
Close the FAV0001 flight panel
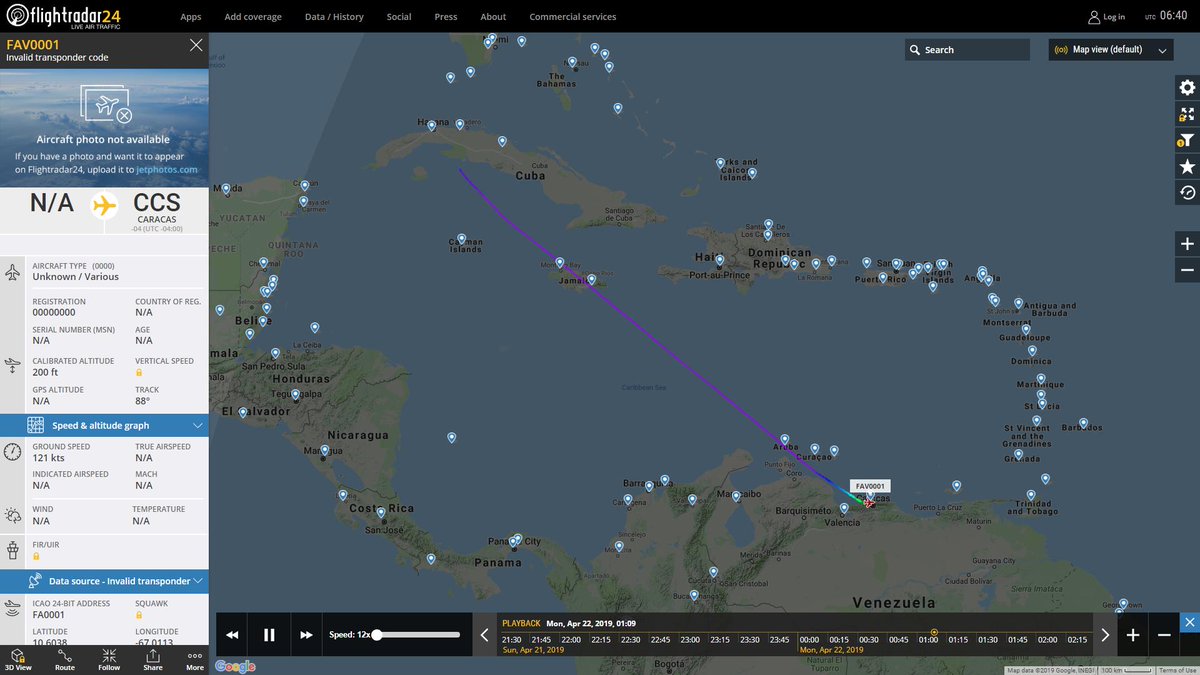[x=196, y=45]
